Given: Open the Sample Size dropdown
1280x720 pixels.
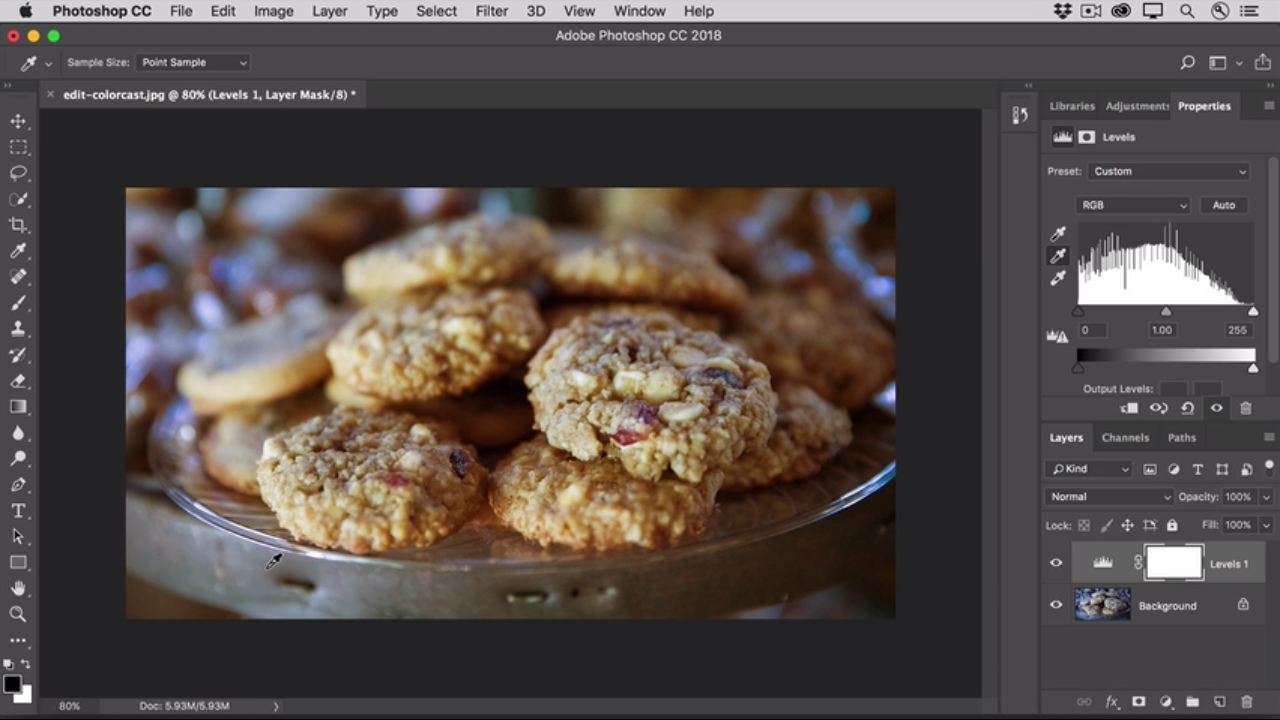Looking at the screenshot, I should click(x=194, y=62).
